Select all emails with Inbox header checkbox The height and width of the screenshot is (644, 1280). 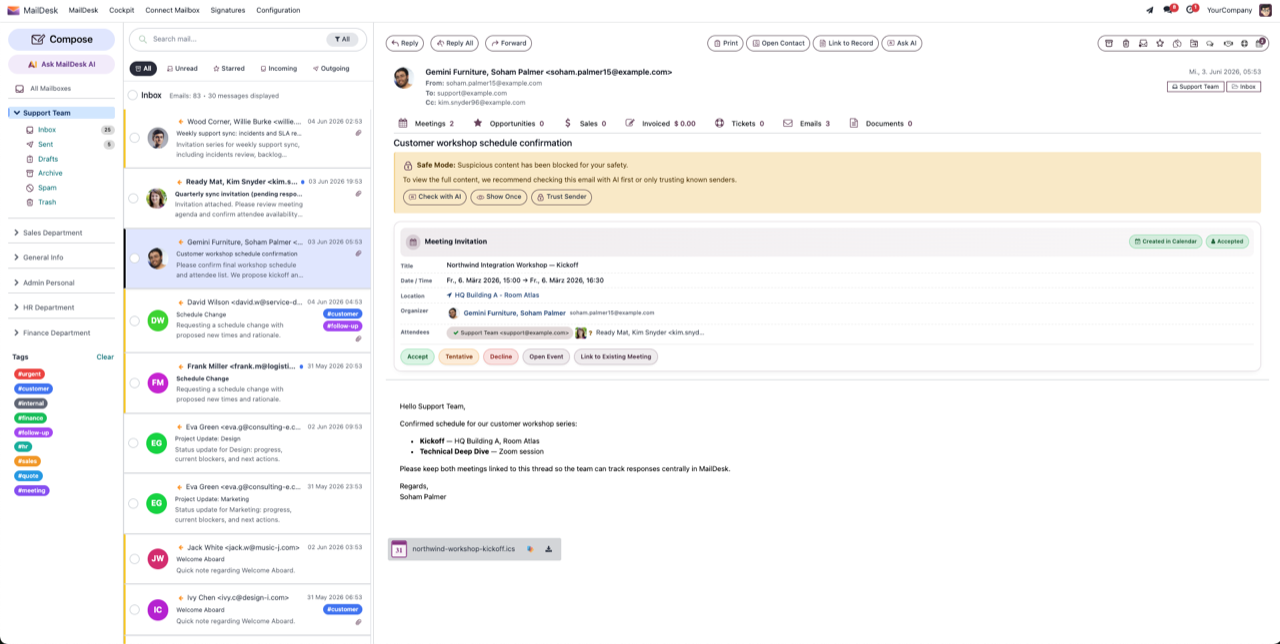pos(133,95)
